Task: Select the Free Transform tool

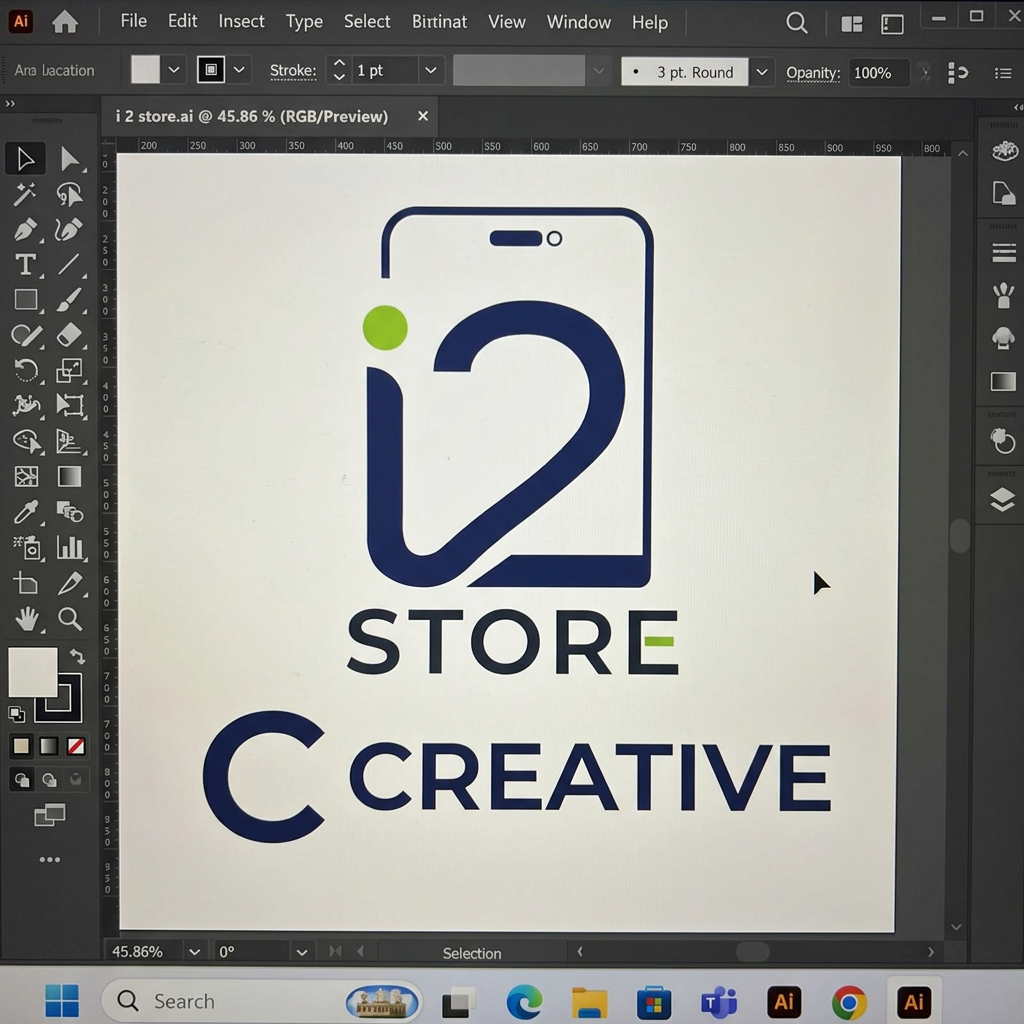Action: (69, 406)
